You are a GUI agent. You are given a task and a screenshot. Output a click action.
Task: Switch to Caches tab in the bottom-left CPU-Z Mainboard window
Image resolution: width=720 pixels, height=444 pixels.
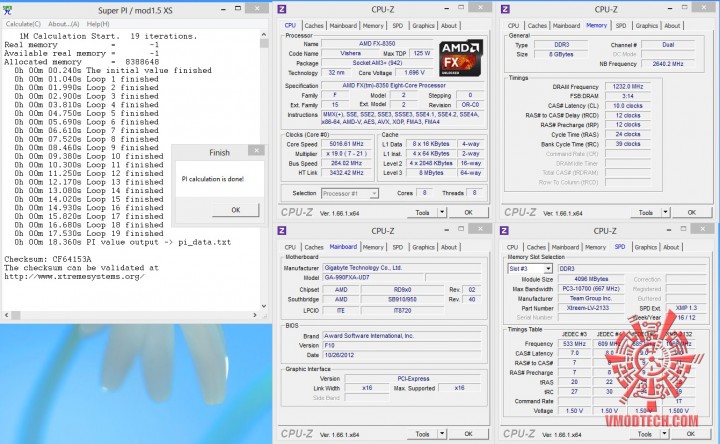pos(314,247)
